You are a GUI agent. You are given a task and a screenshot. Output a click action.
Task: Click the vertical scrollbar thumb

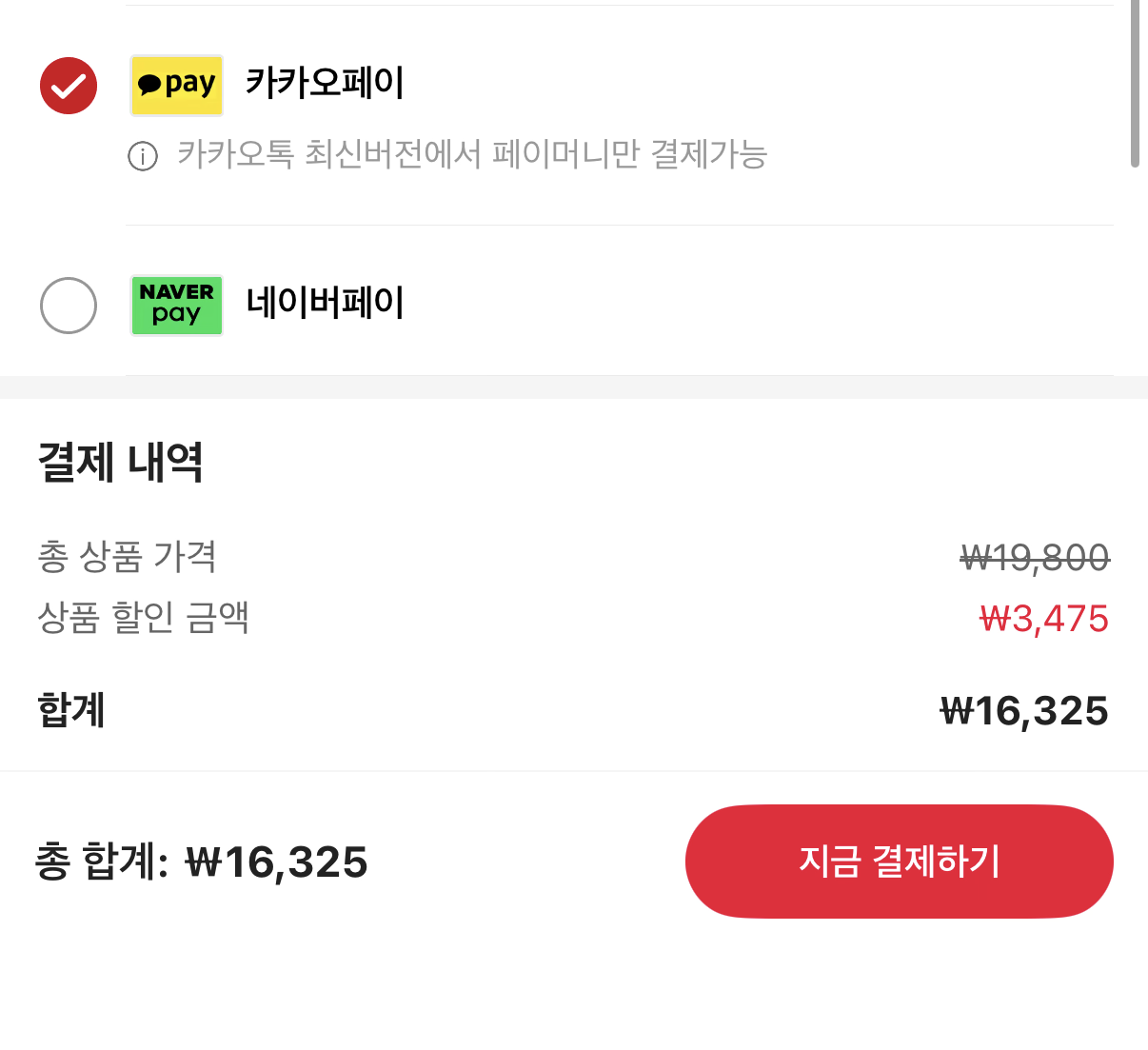click(1134, 86)
